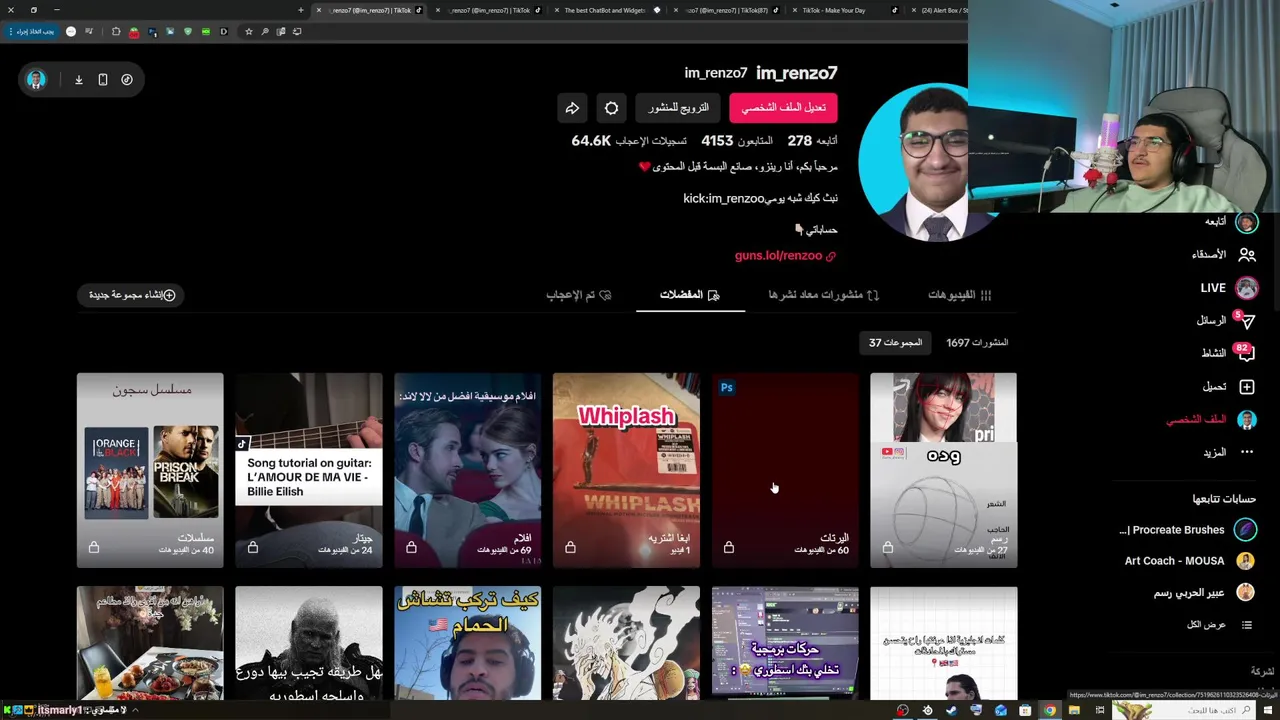Click Chrome icon in Windows taskbar
The width and height of the screenshot is (1280, 720).
click(1050, 711)
